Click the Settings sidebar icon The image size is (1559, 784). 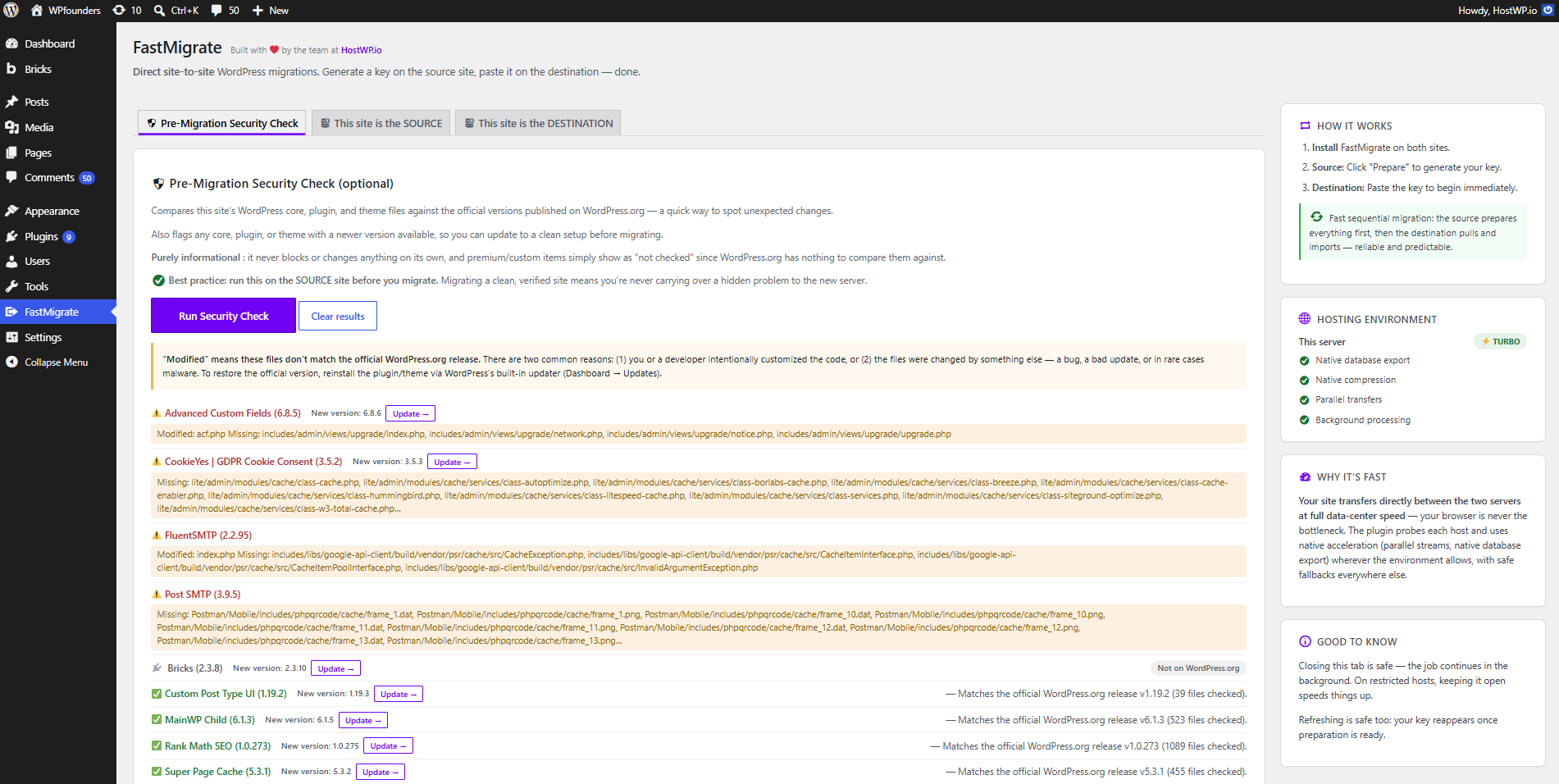click(x=12, y=337)
